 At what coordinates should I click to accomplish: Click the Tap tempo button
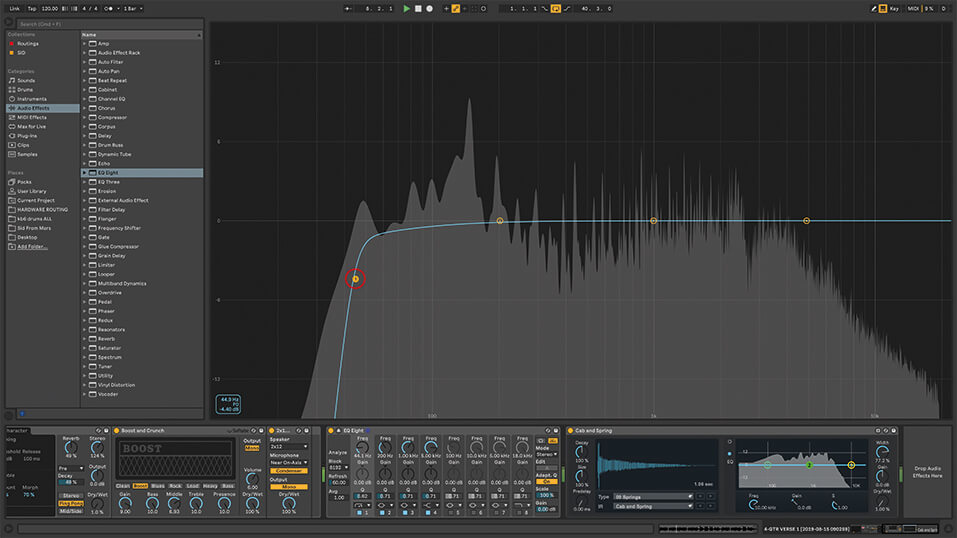click(32, 9)
